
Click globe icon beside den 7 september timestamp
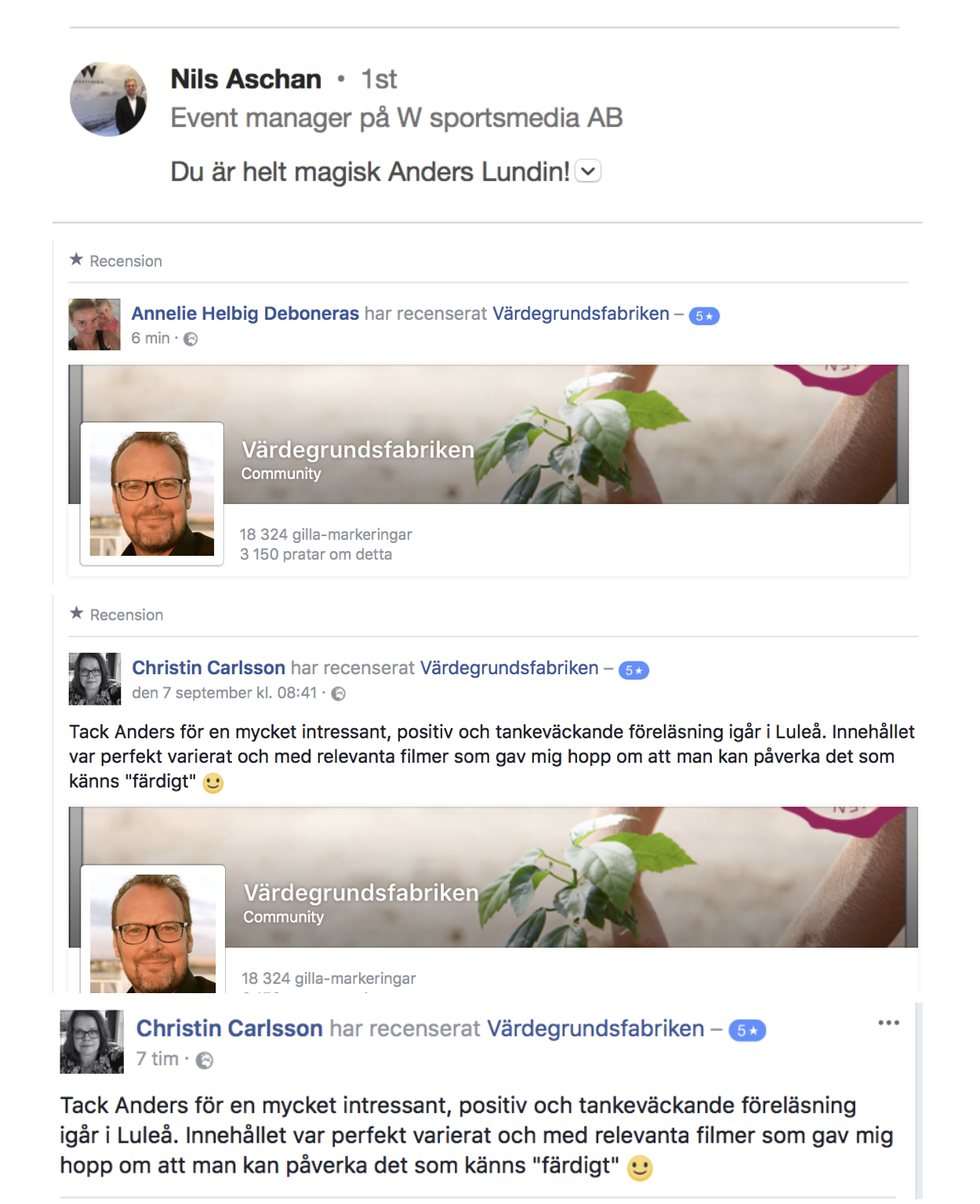[x=339, y=693]
